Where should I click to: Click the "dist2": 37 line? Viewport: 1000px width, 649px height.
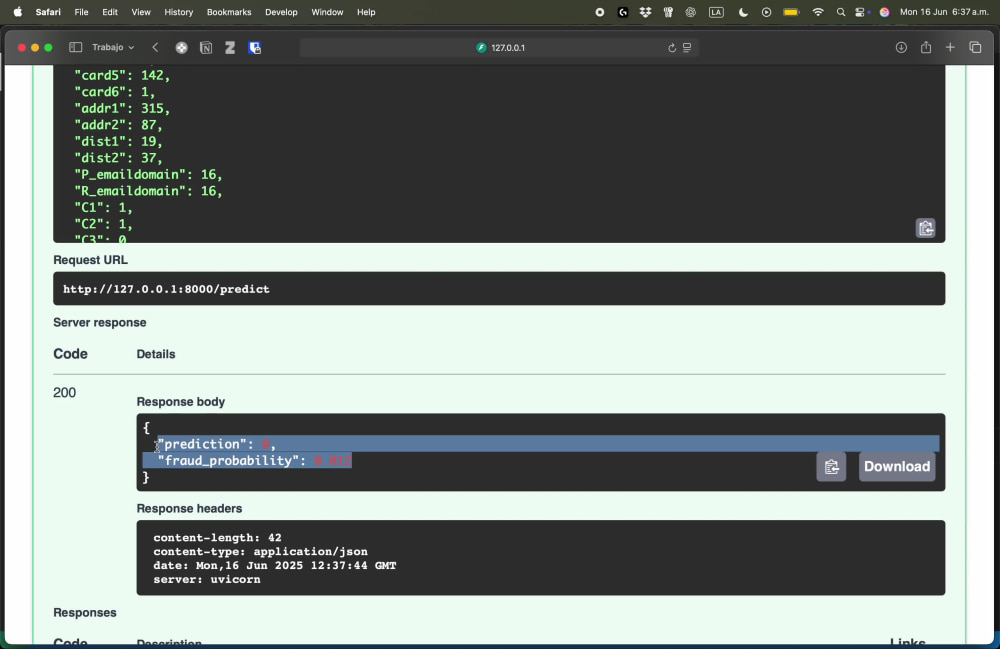119,158
